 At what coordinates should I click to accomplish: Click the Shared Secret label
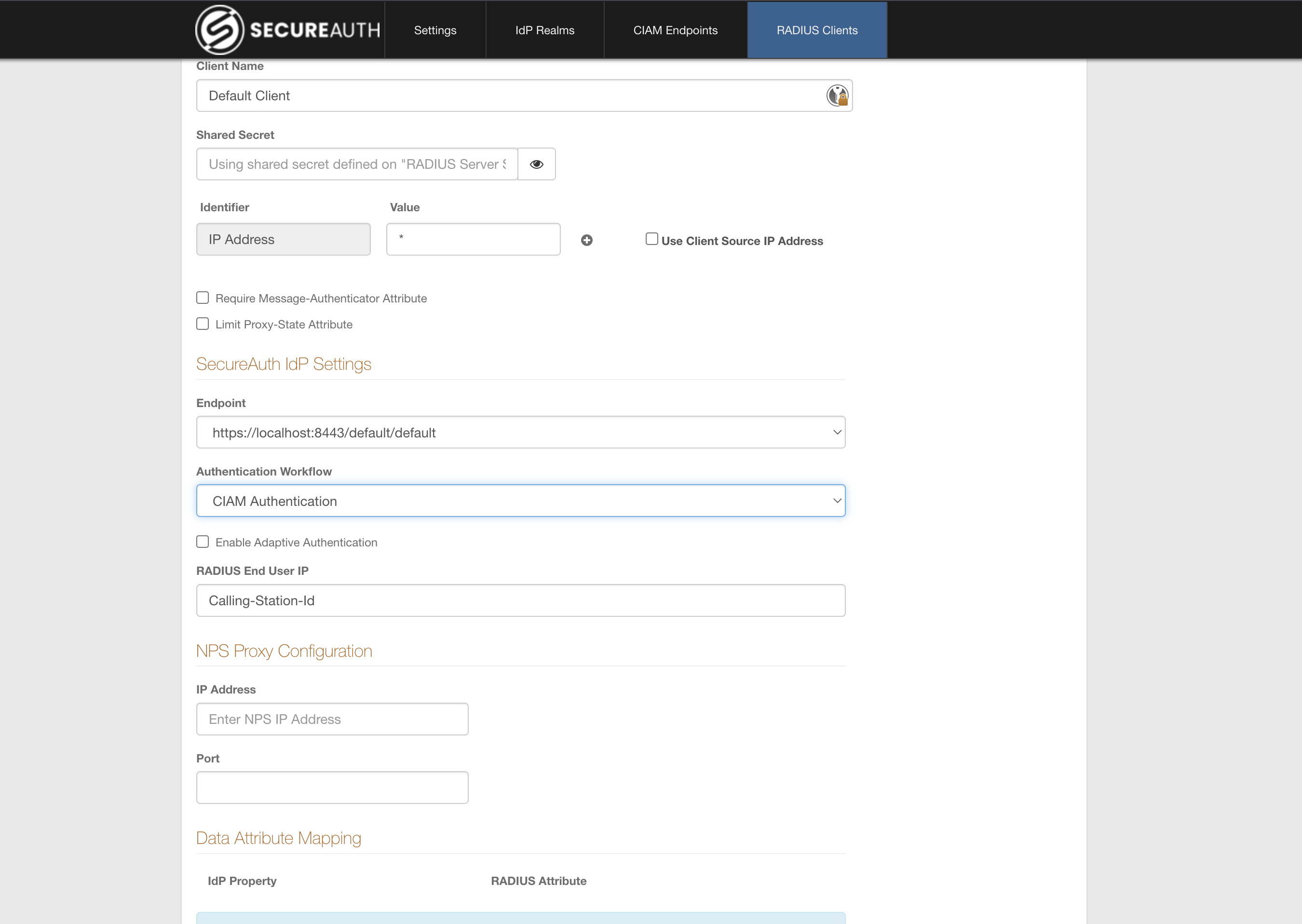click(x=235, y=135)
